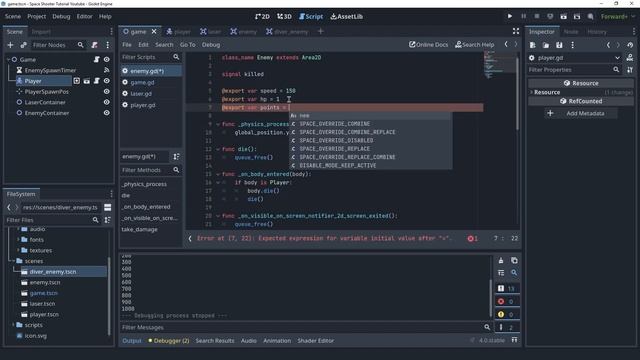The image size is (640, 360).
Task: Pause the running project
Action: (523, 16)
